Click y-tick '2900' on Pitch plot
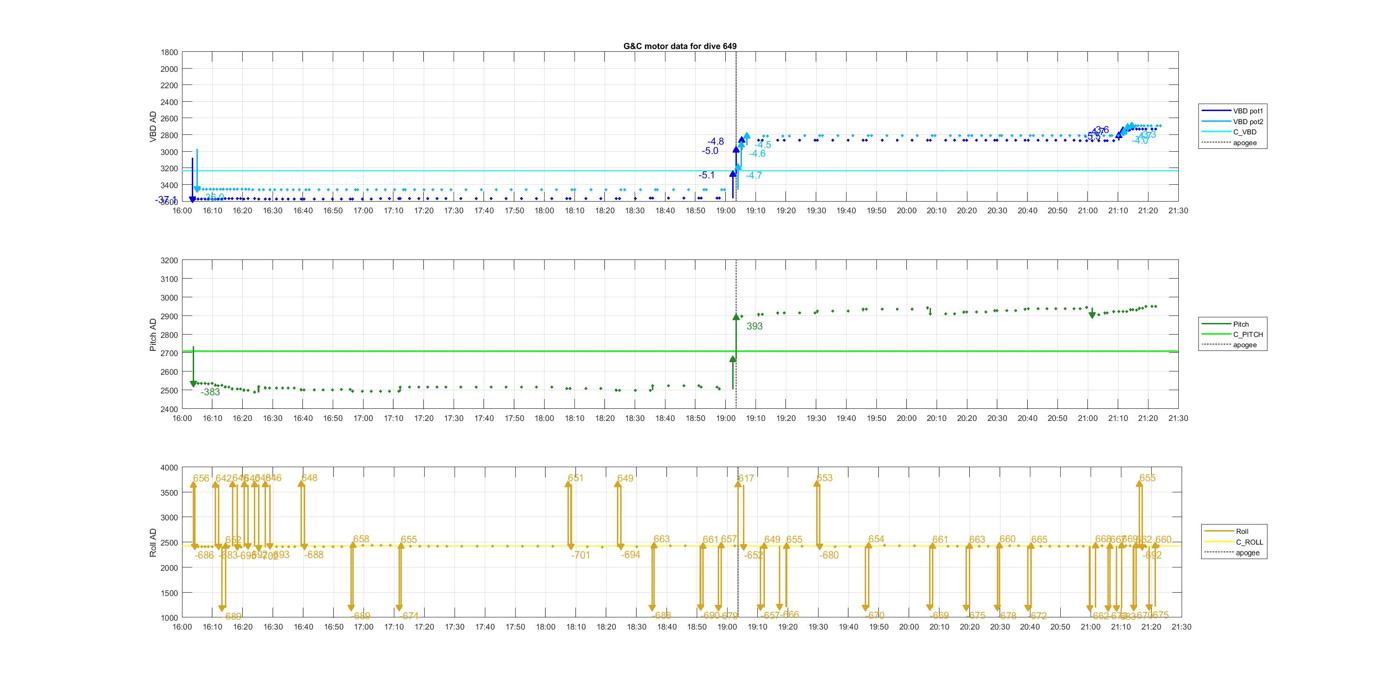 [x=168, y=316]
